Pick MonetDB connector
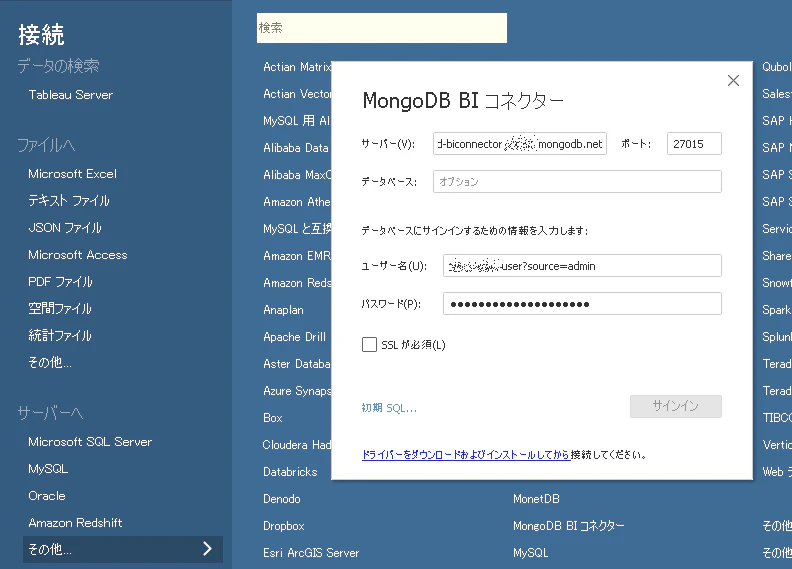This screenshot has height=569, width=792. pos(536,499)
